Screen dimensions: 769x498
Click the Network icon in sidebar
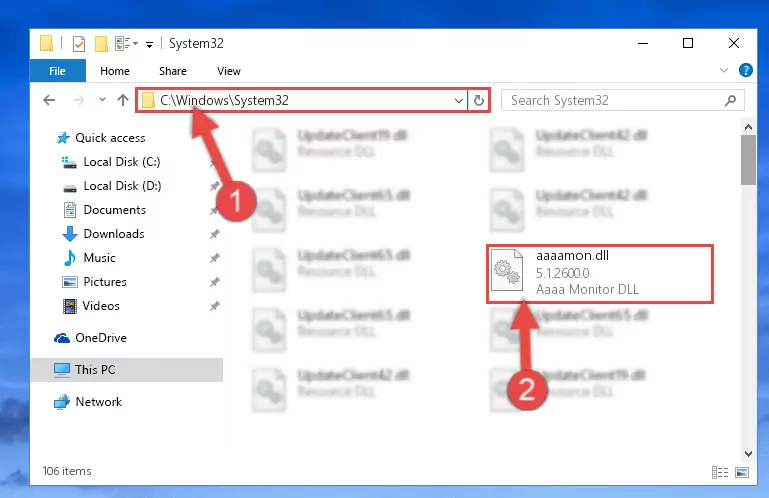[62, 402]
